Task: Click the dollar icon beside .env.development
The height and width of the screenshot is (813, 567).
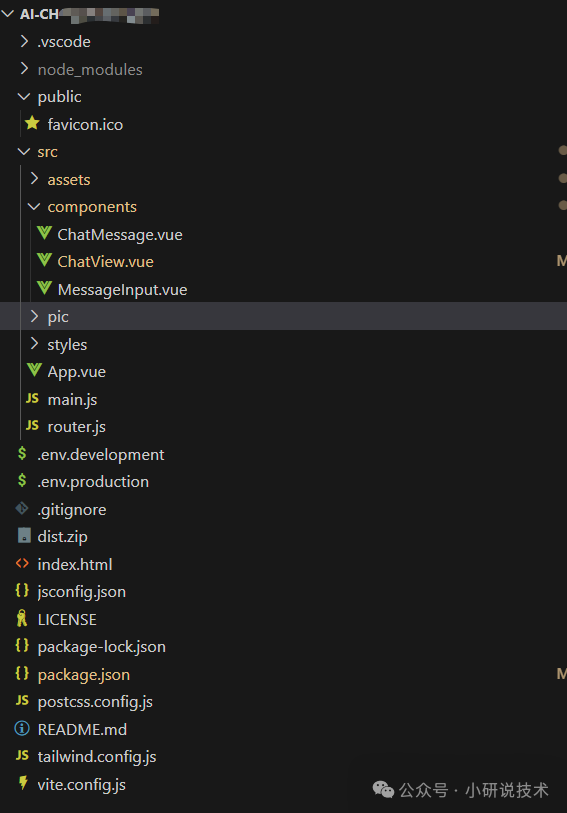Action: [x=22, y=454]
